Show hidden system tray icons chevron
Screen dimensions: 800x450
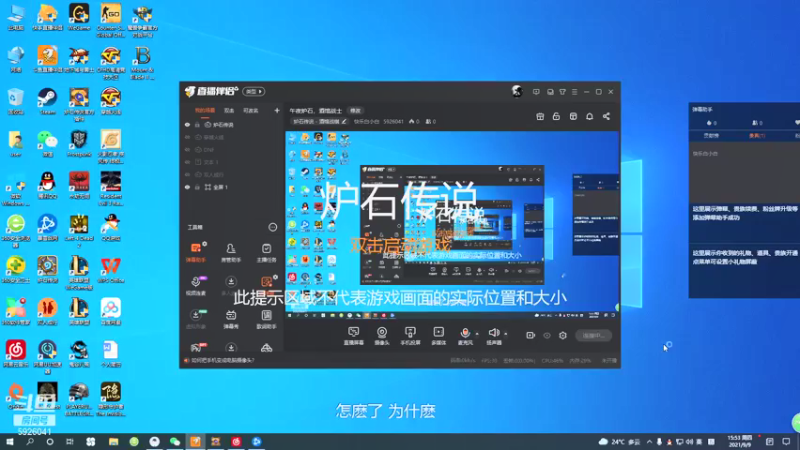649,441
